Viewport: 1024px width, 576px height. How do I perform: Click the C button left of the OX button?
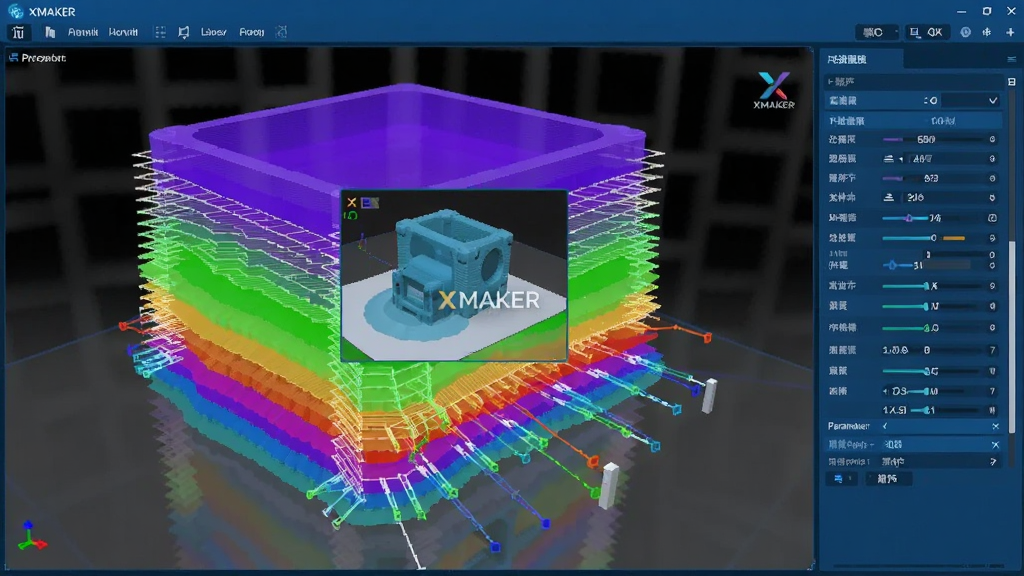pos(876,32)
